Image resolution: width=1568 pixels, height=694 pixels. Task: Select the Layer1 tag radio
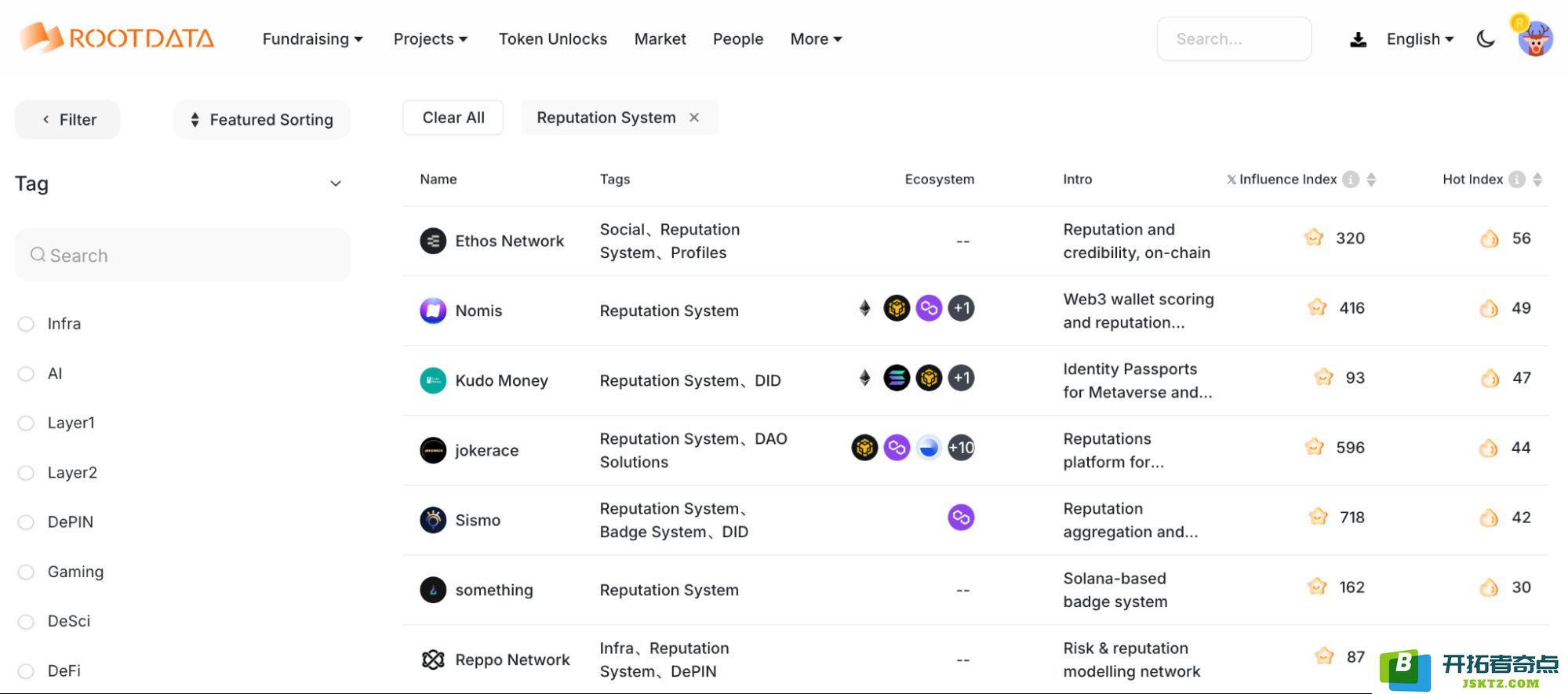[26, 423]
